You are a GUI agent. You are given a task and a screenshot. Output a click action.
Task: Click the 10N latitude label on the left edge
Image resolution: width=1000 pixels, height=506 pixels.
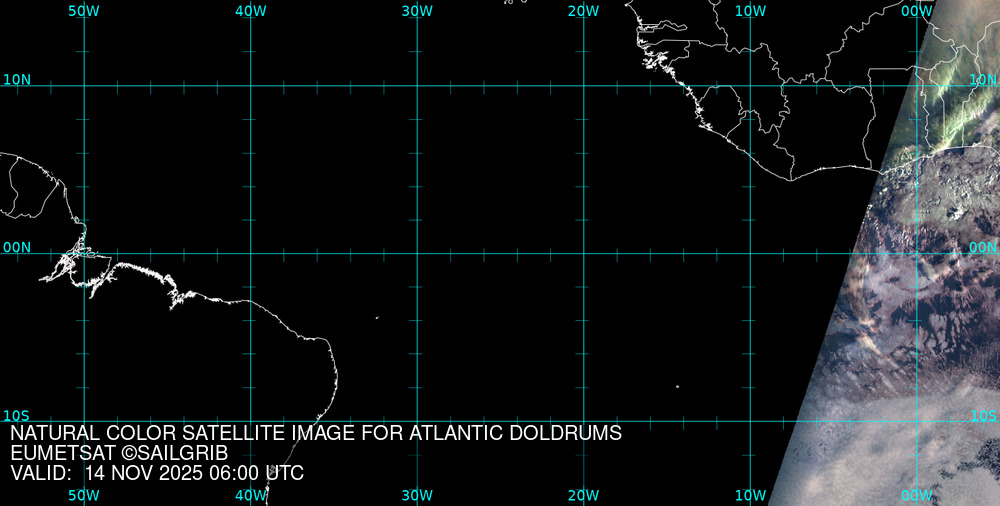[17, 79]
